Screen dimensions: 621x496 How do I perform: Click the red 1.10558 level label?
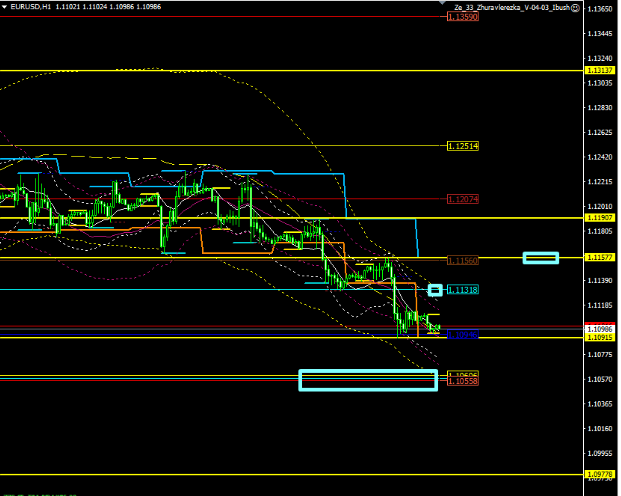[x=462, y=382]
